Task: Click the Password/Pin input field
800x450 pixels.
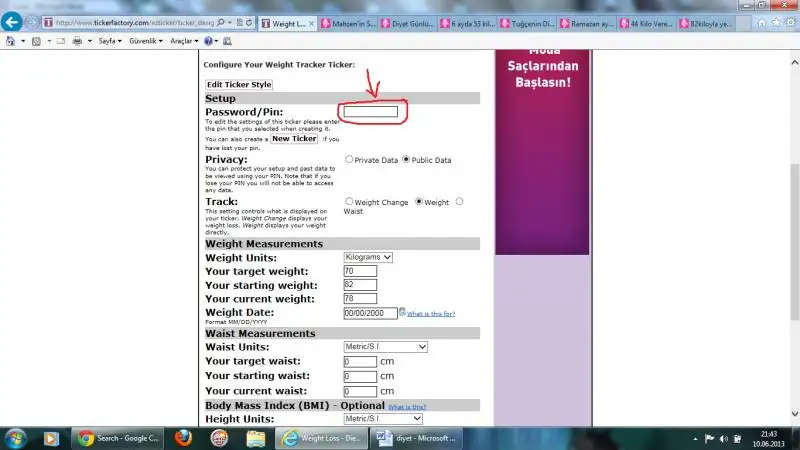Action: pyautogui.click(x=368, y=112)
